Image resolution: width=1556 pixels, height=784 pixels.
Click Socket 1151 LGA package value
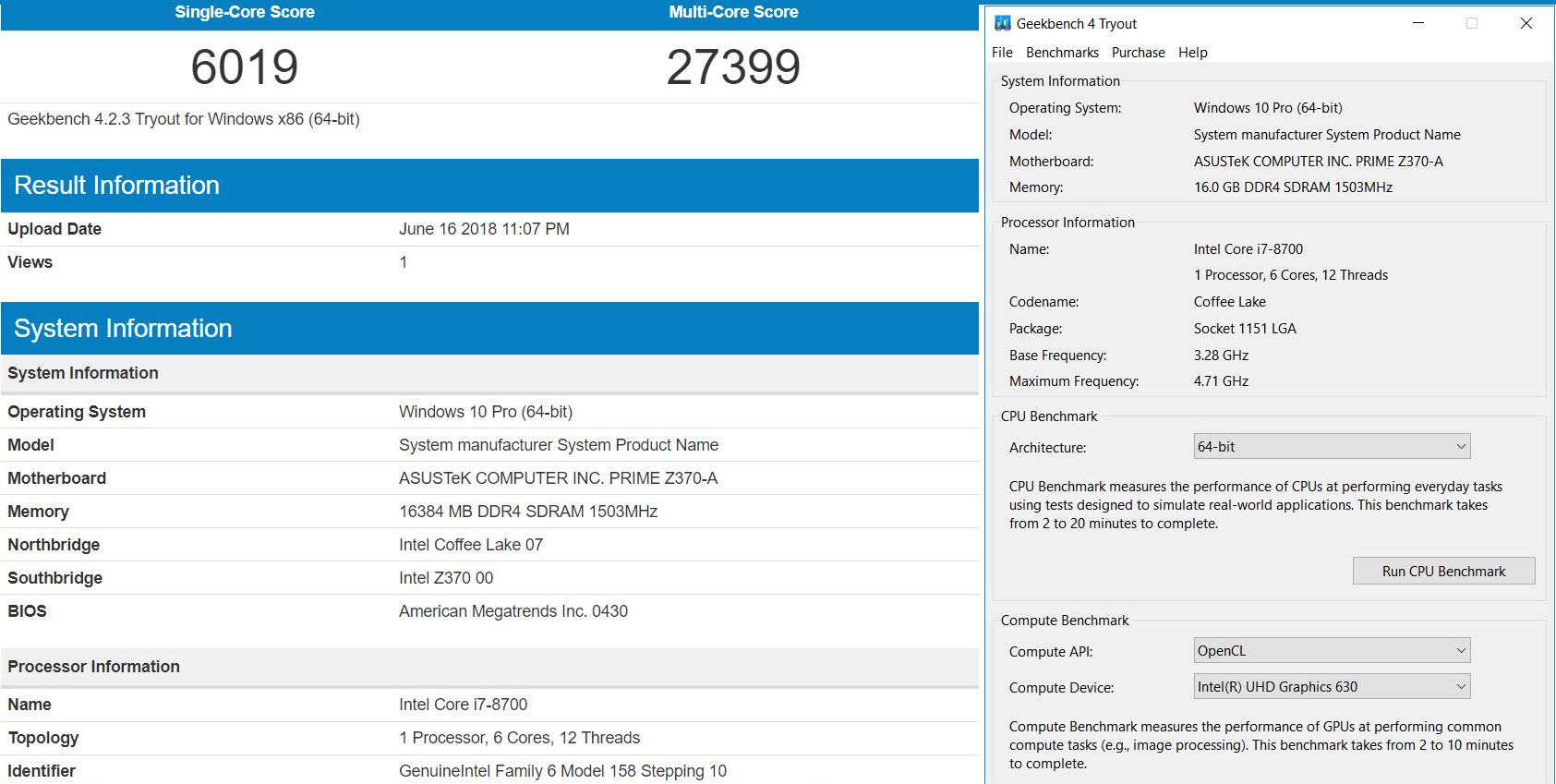(1245, 329)
